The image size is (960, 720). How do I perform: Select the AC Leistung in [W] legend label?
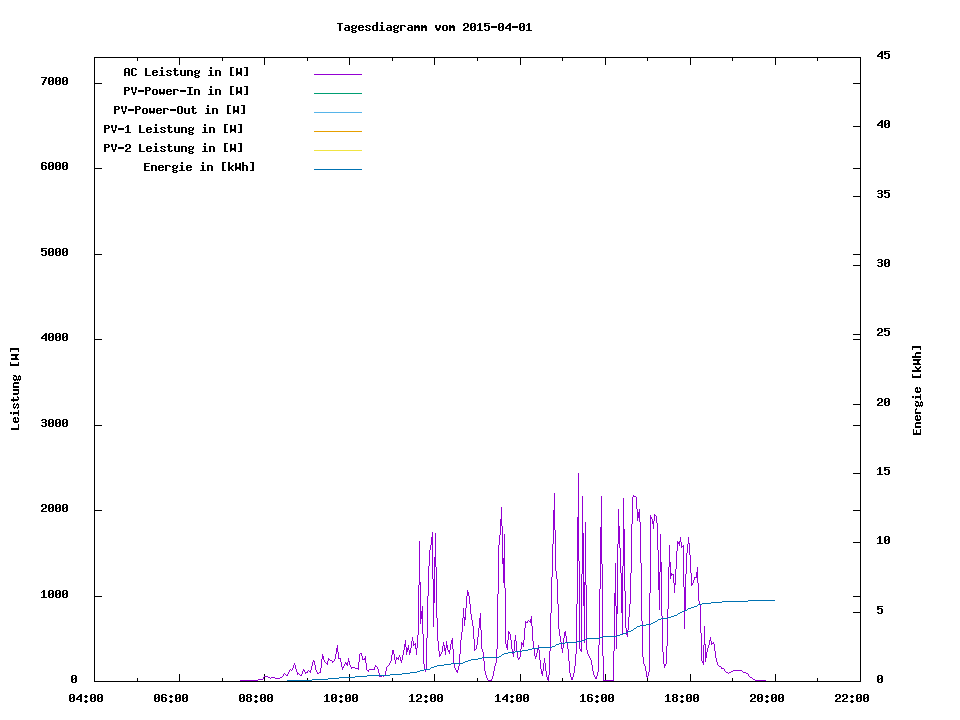click(x=186, y=72)
